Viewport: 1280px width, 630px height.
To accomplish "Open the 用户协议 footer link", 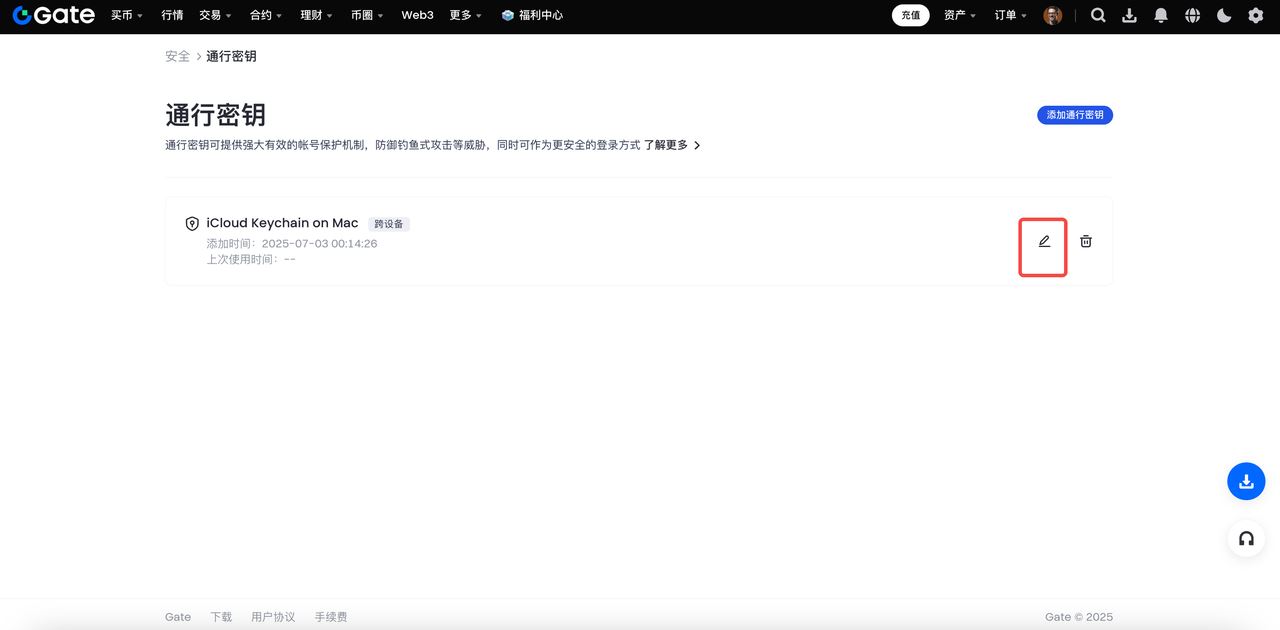I will coord(273,617).
